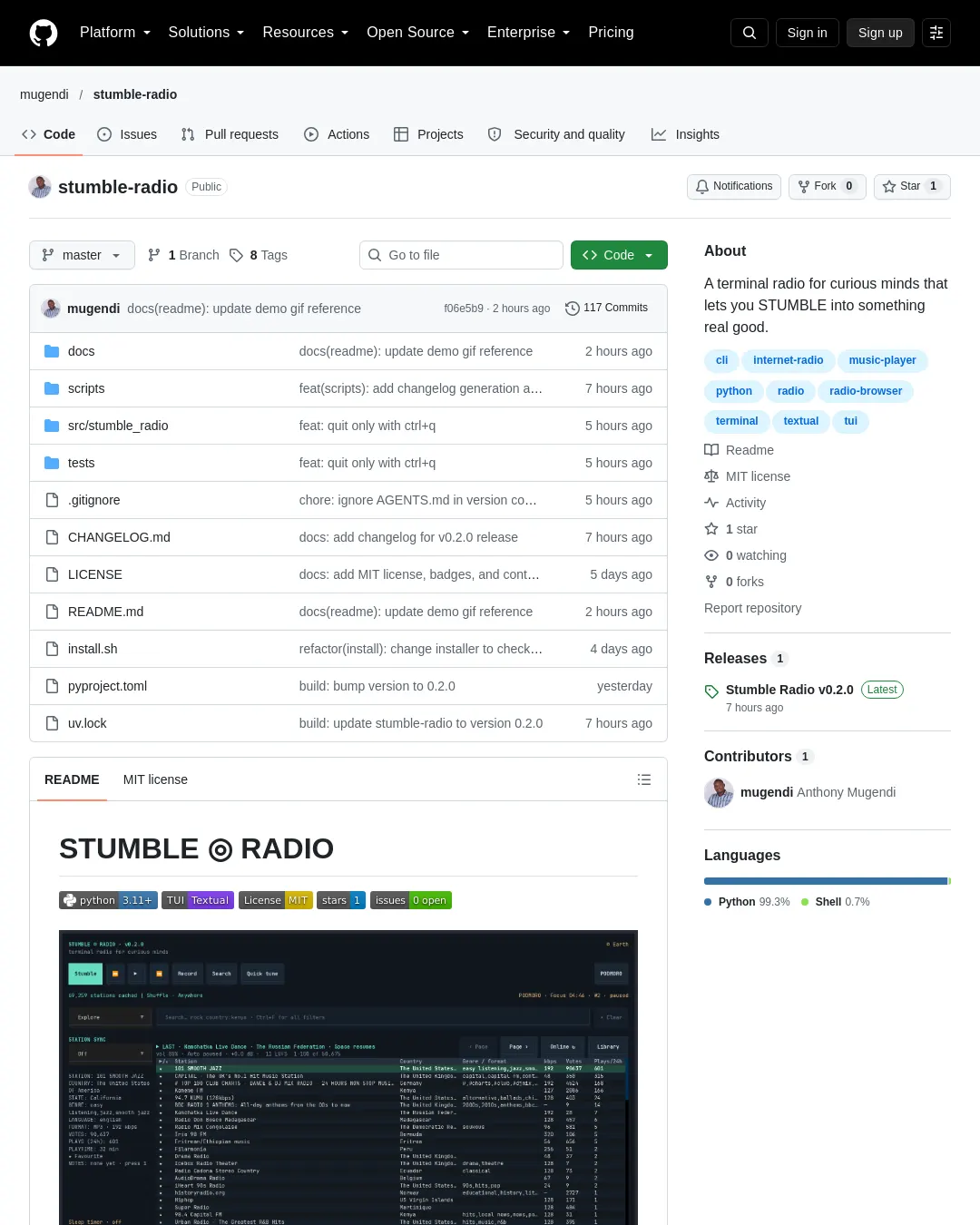The width and height of the screenshot is (980, 1225).
Task: Open the Insights tab
Action: (x=685, y=134)
